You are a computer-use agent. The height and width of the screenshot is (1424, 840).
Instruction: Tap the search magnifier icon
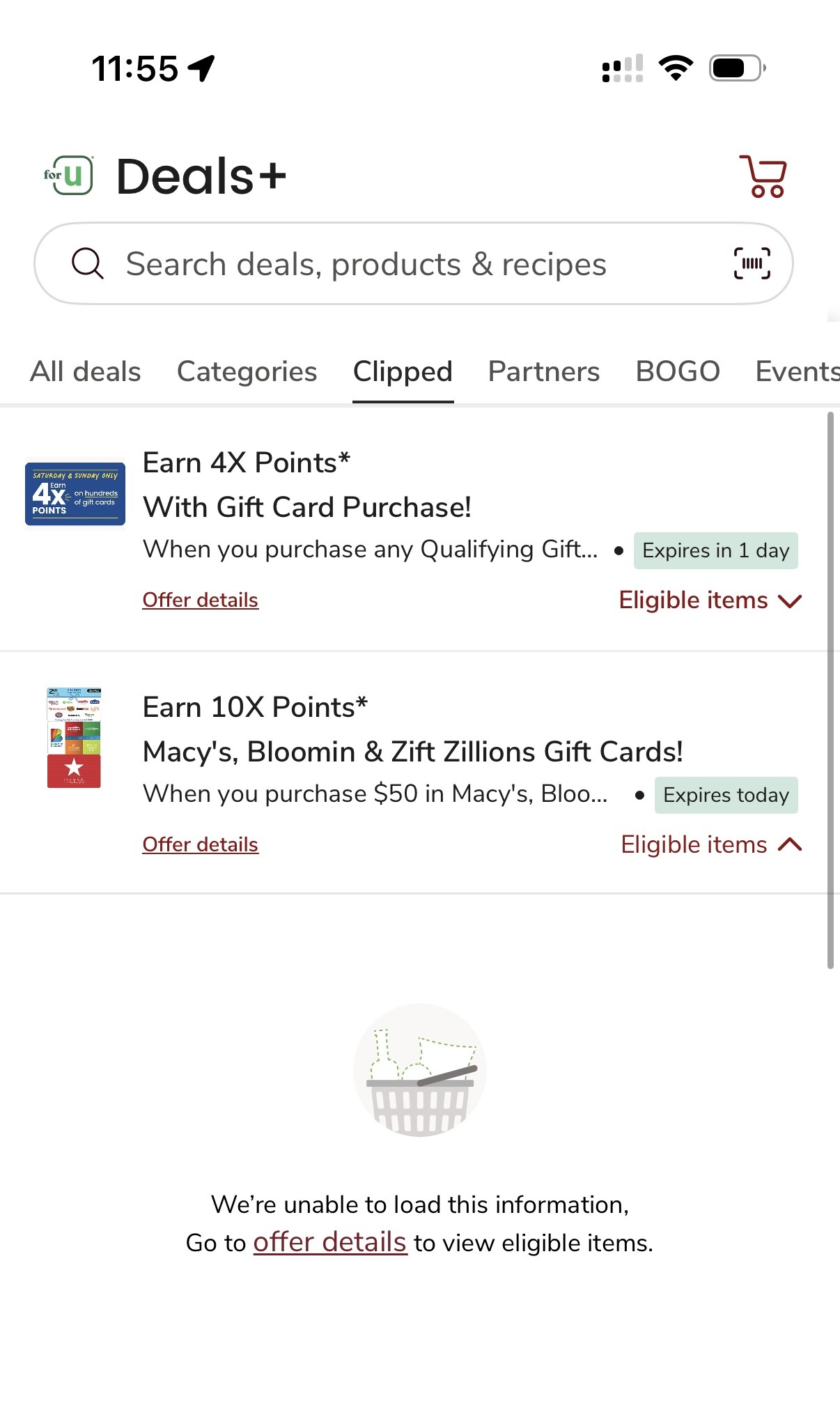pos(88,264)
